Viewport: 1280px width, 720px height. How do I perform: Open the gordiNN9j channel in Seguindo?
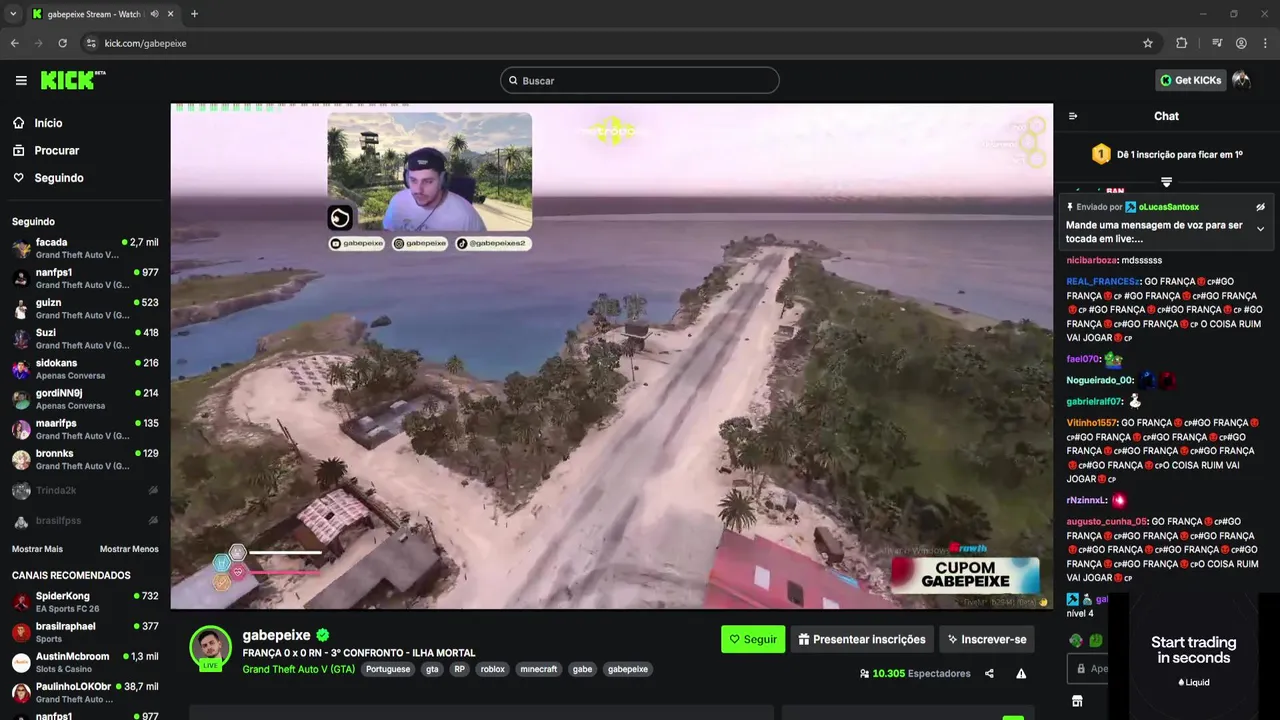coord(85,399)
